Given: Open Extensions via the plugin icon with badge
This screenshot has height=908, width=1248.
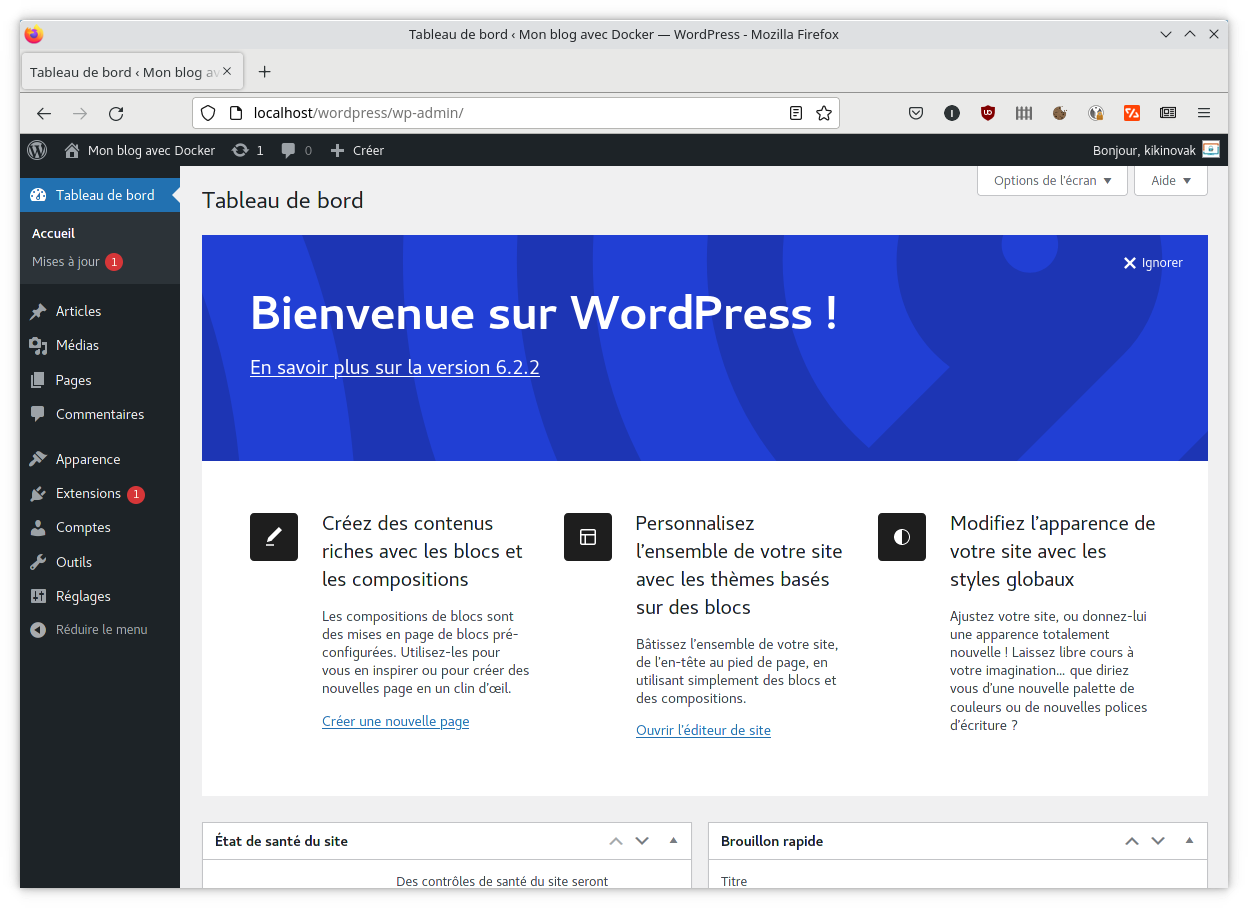Looking at the screenshot, I should click(37, 493).
